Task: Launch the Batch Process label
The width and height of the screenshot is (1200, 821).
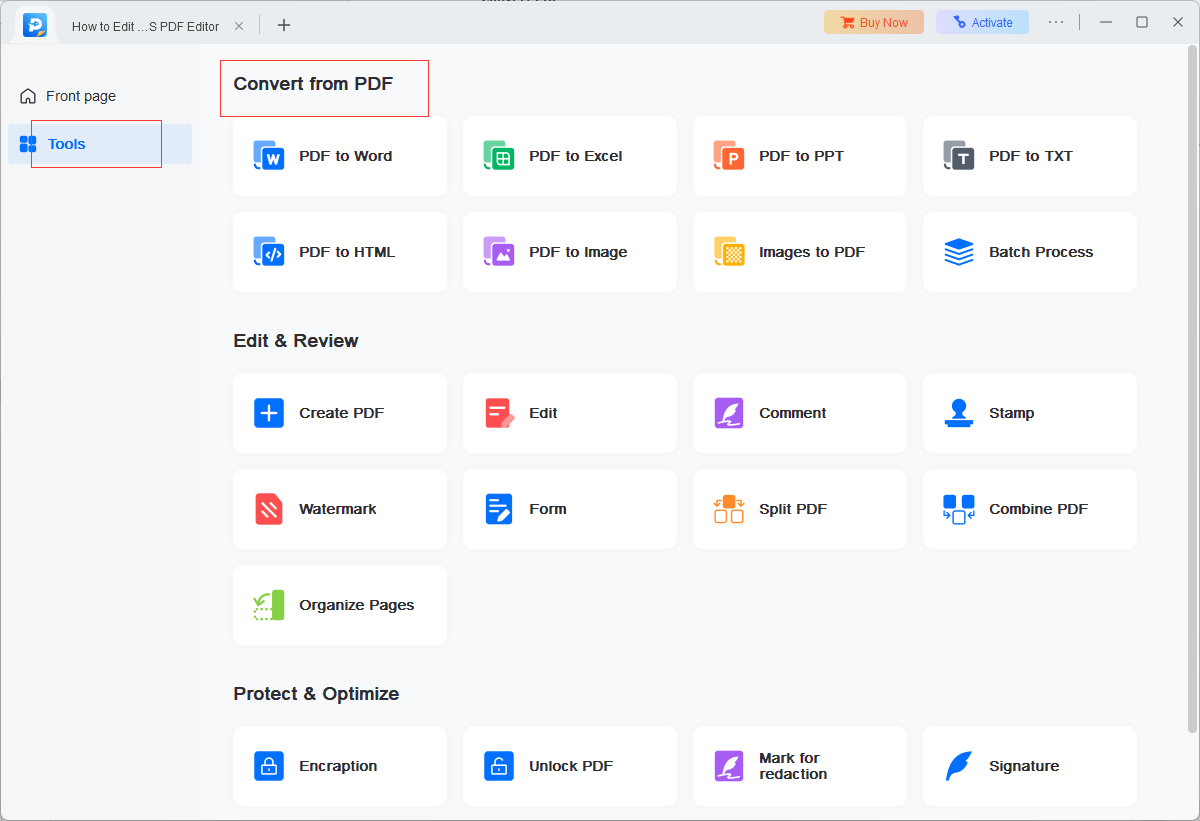Action: tap(1041, 252)
